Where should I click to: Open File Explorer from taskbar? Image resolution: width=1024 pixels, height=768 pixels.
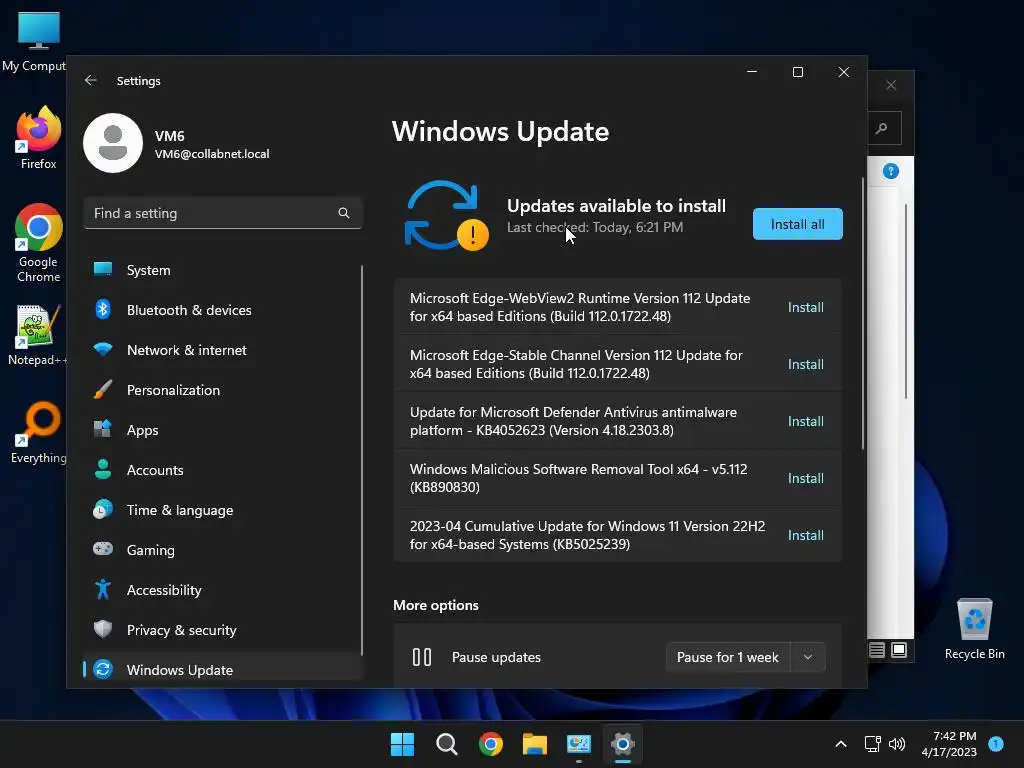(535, 744)
